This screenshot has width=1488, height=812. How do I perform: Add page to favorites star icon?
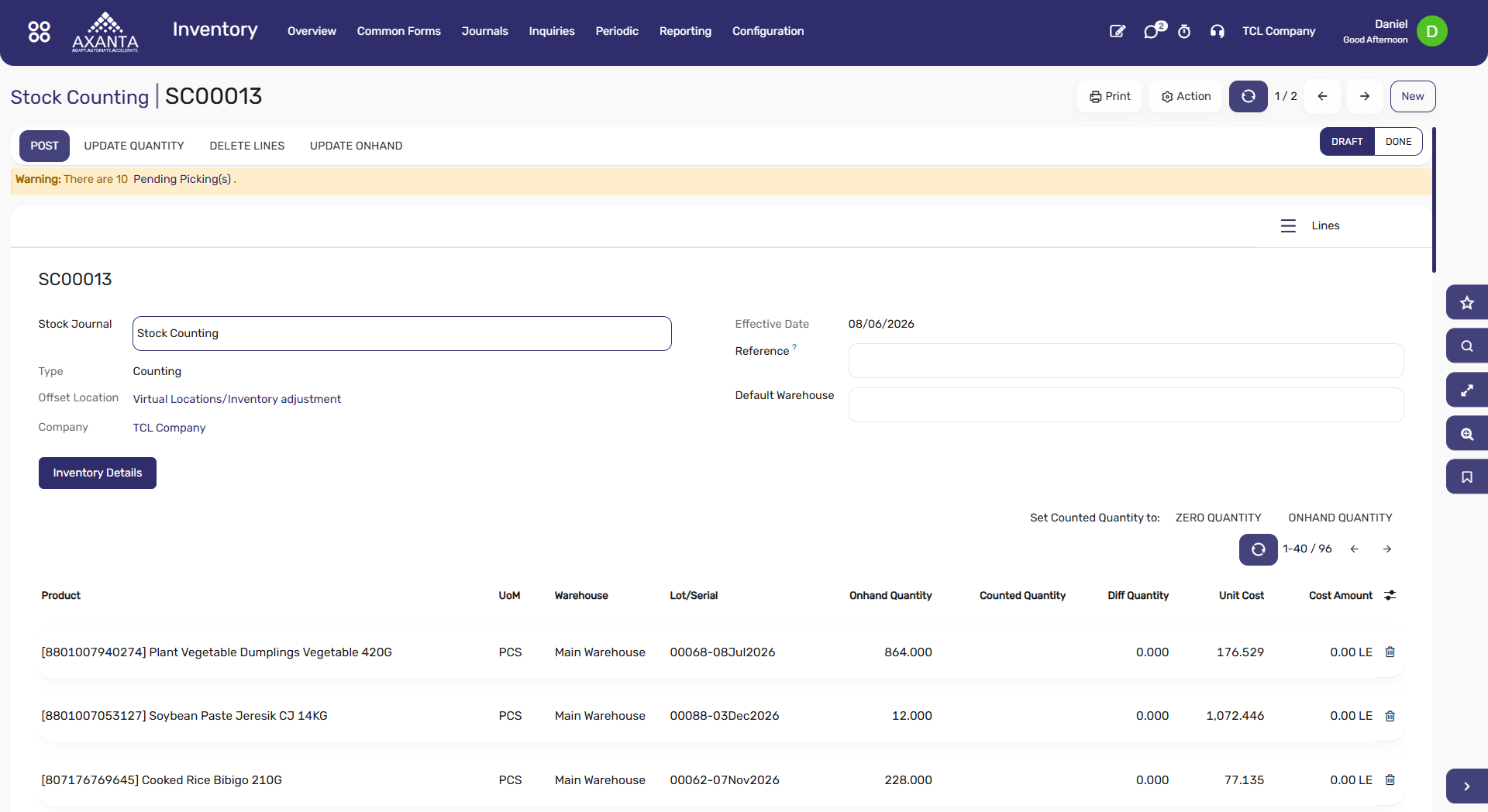[x=1466, y=303]
